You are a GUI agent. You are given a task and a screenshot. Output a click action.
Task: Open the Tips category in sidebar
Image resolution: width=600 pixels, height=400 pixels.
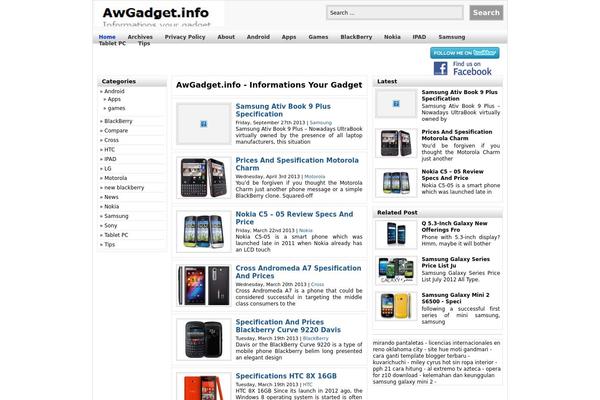click(x=109, y=245)
